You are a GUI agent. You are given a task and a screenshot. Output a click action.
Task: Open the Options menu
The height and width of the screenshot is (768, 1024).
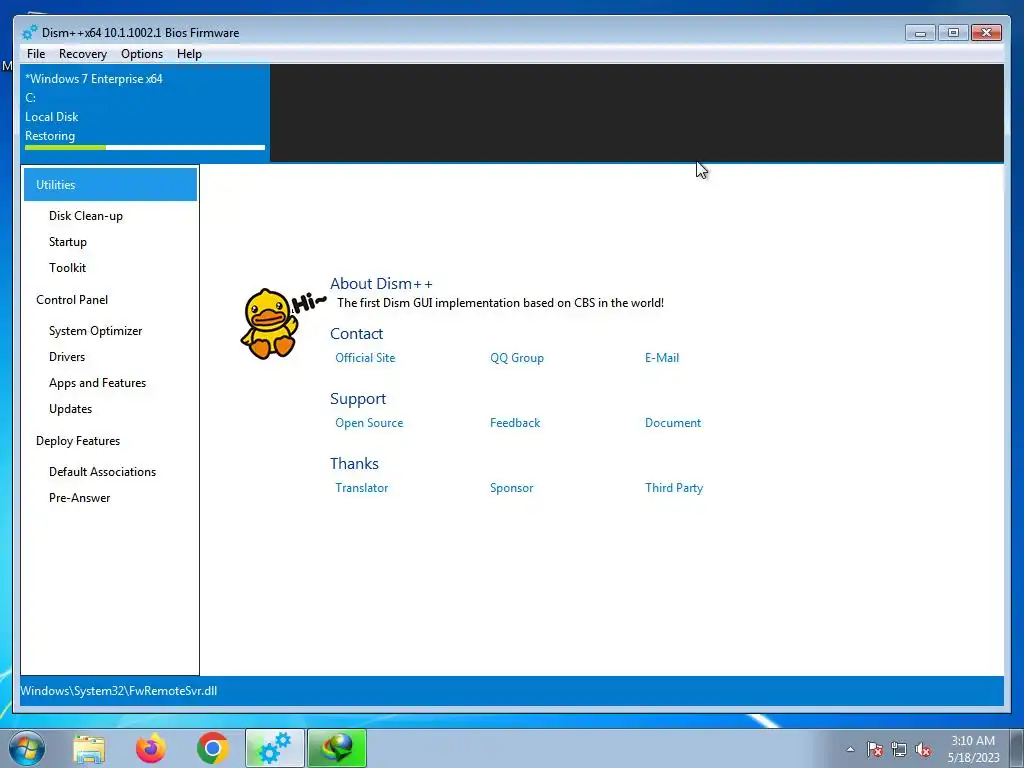(142, 54)
